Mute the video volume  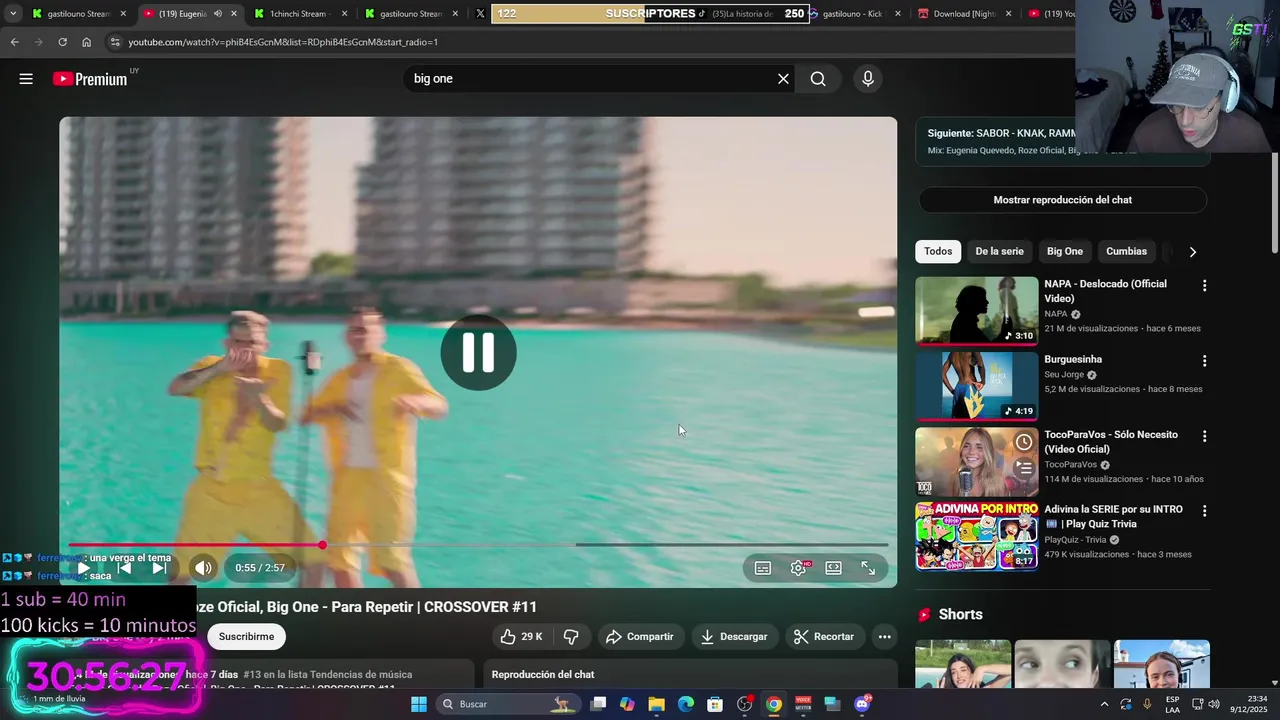click(x=203, y=568)
